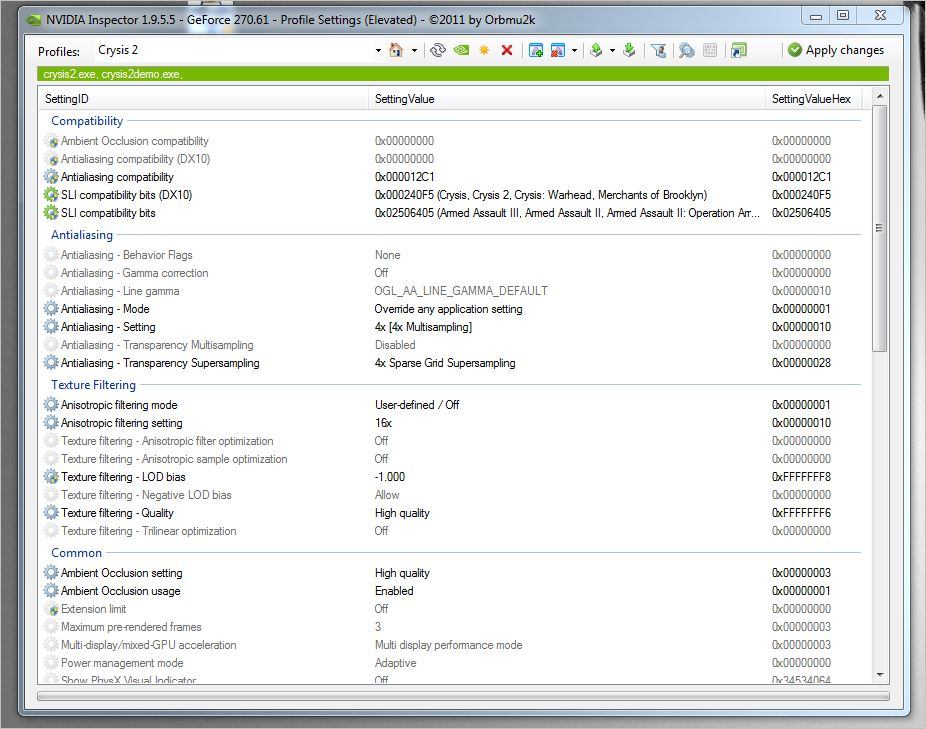Select the Maximum pre-rendered frames row
Viewport: 926px width, 729px height.
coord(452,627)
